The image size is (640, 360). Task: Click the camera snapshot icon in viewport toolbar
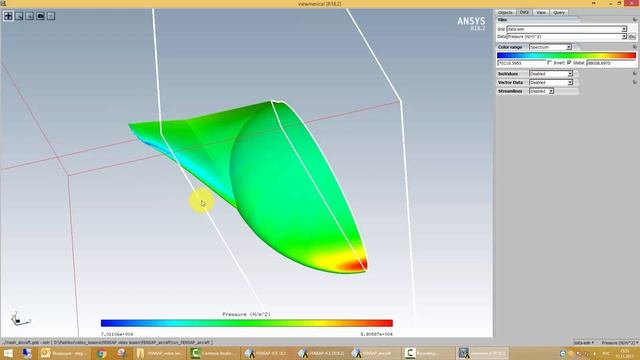point(40,16)
